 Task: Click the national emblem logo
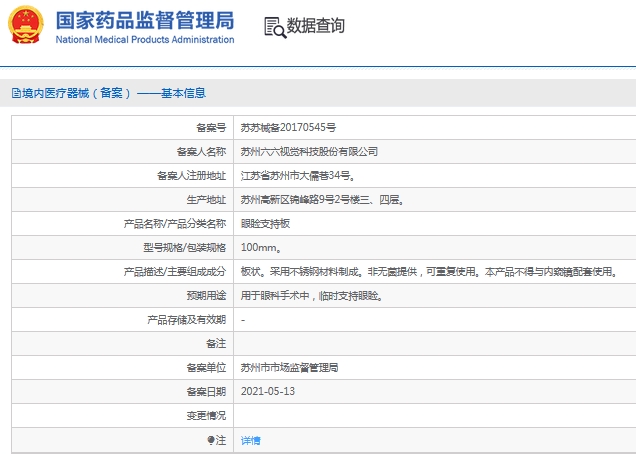tap(26, 25)
